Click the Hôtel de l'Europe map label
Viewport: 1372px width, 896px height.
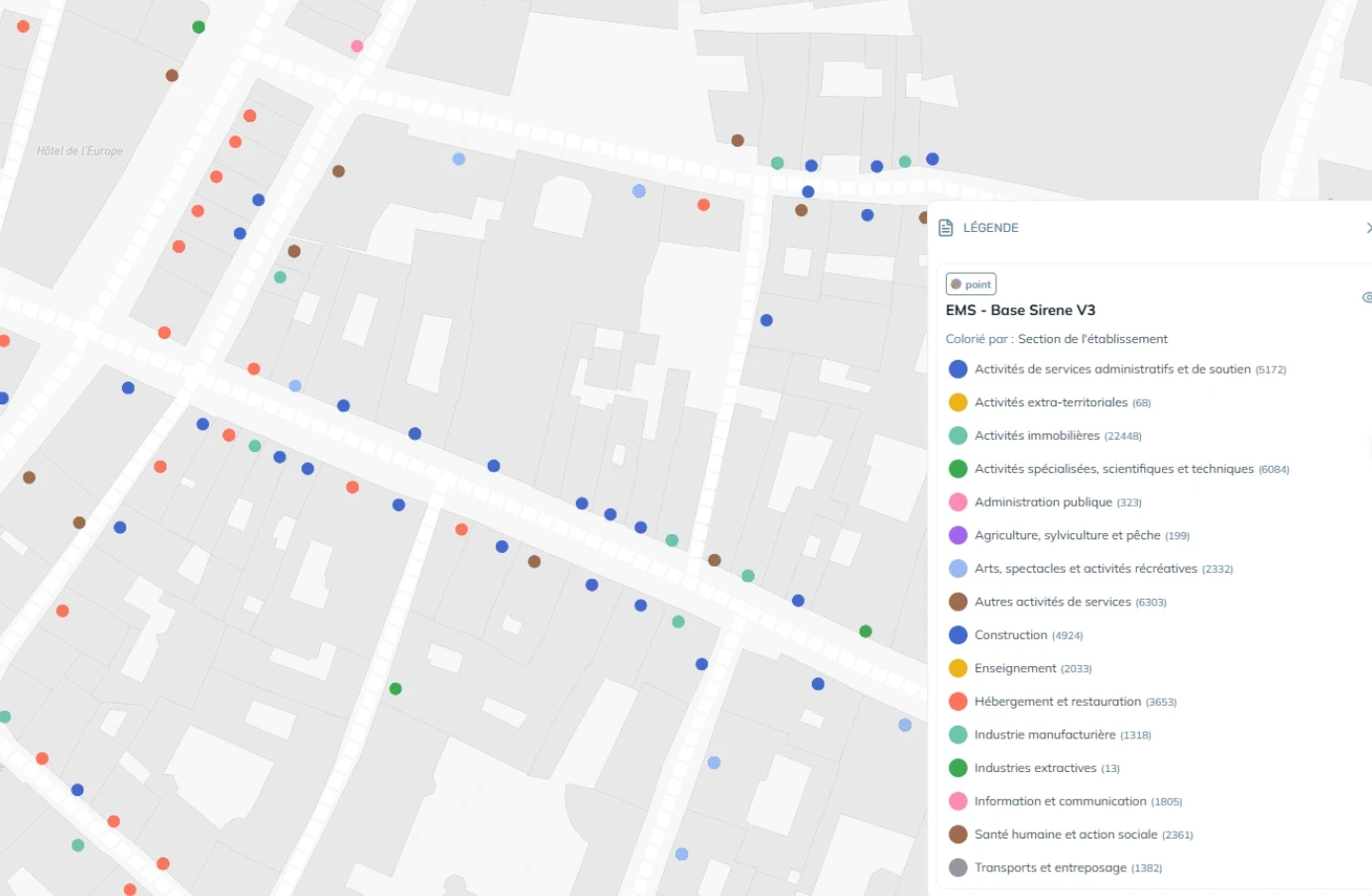tap(80, 151)
